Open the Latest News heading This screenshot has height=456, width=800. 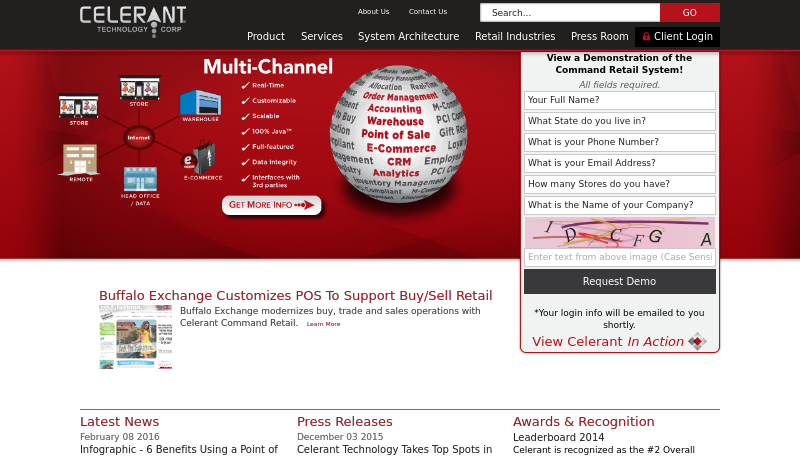(x=119, y=421)
